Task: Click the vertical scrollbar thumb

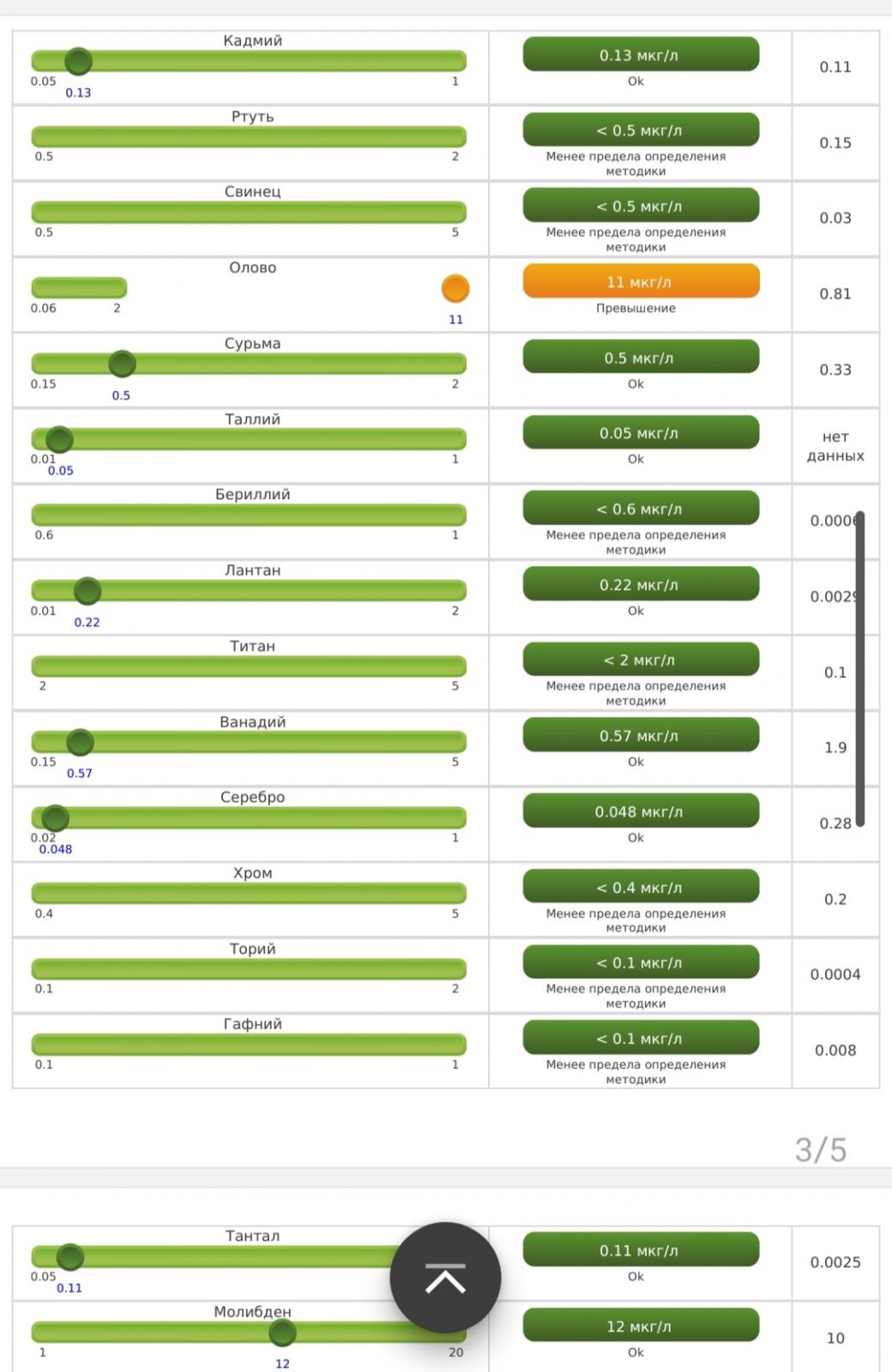Action: (859, 669)
